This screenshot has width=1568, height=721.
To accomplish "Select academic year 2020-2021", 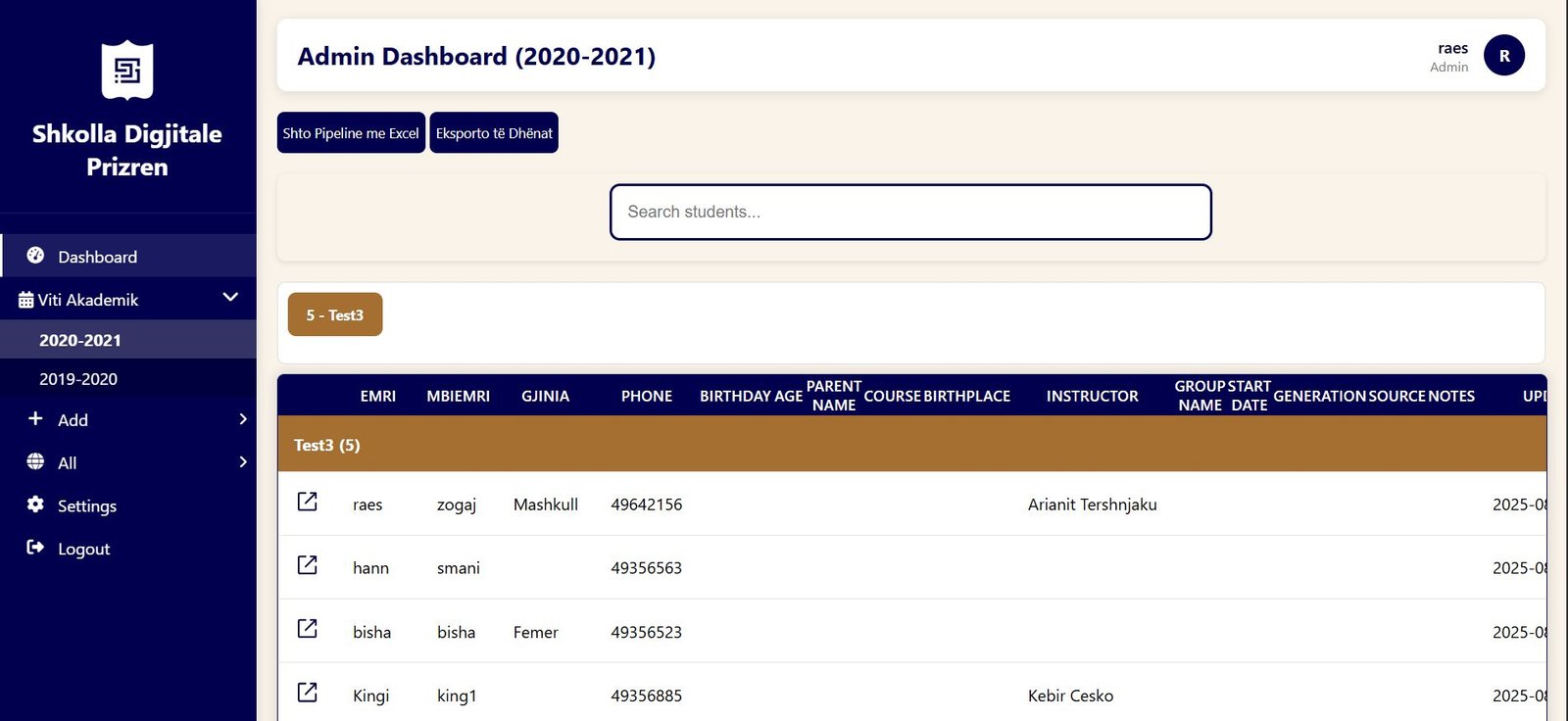I will (x=128, y=340).
